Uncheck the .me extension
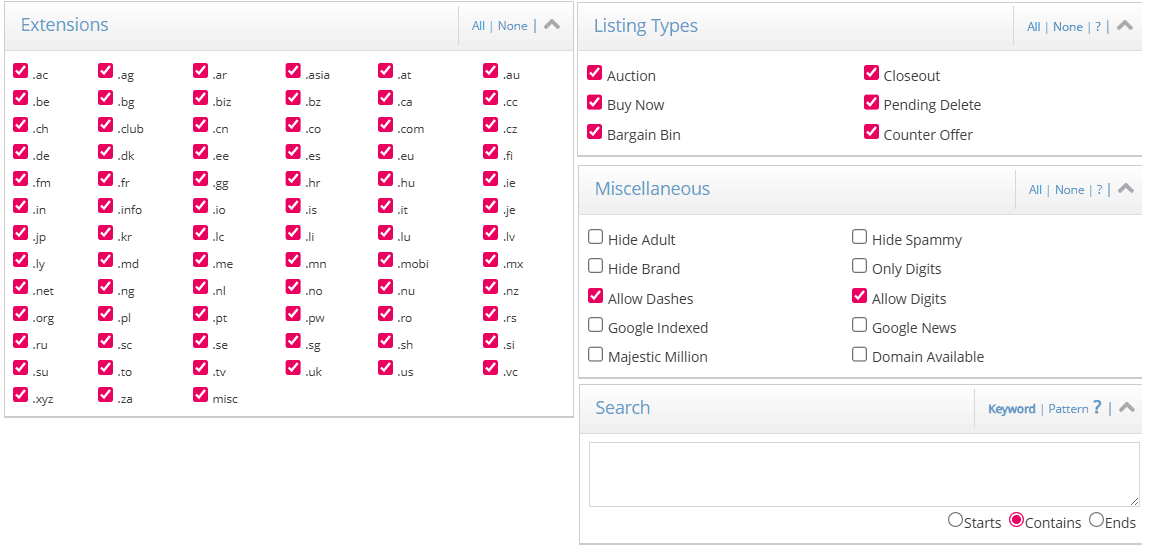Viewport: 1151px width, 549px height. [x=200, y=260]
